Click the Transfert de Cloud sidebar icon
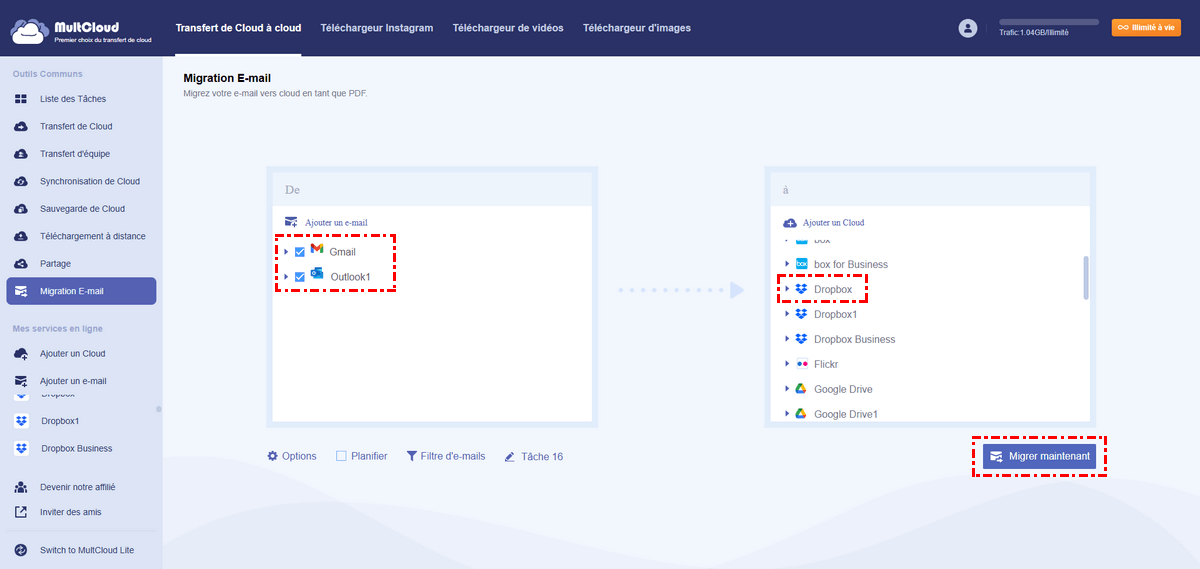1200x569 pixels. 21,127
